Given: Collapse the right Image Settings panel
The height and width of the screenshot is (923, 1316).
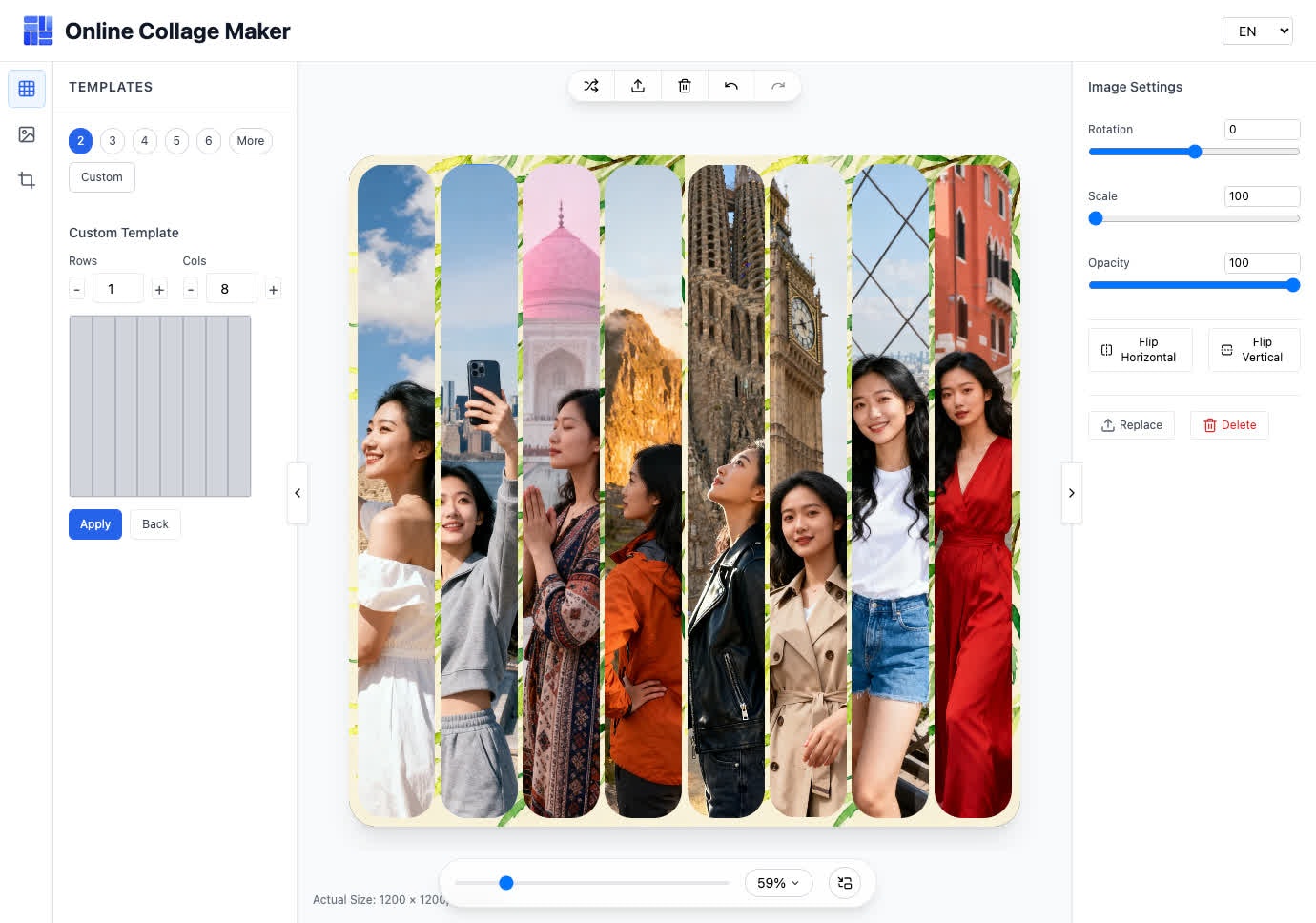Looking at the screenshot, I should coord(1072,493).
